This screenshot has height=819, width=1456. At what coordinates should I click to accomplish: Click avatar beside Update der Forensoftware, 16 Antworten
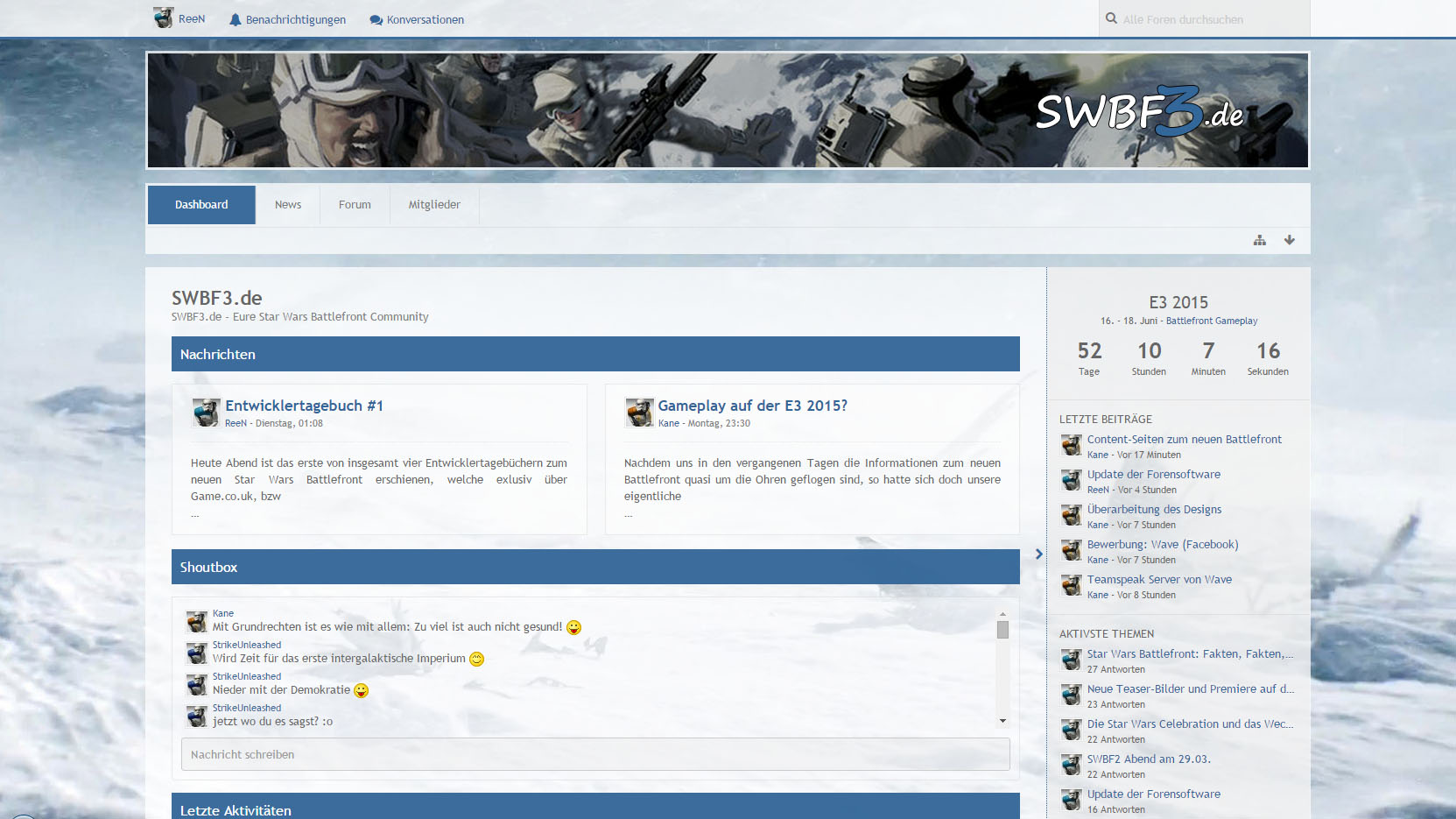[x=1071, y=800]
